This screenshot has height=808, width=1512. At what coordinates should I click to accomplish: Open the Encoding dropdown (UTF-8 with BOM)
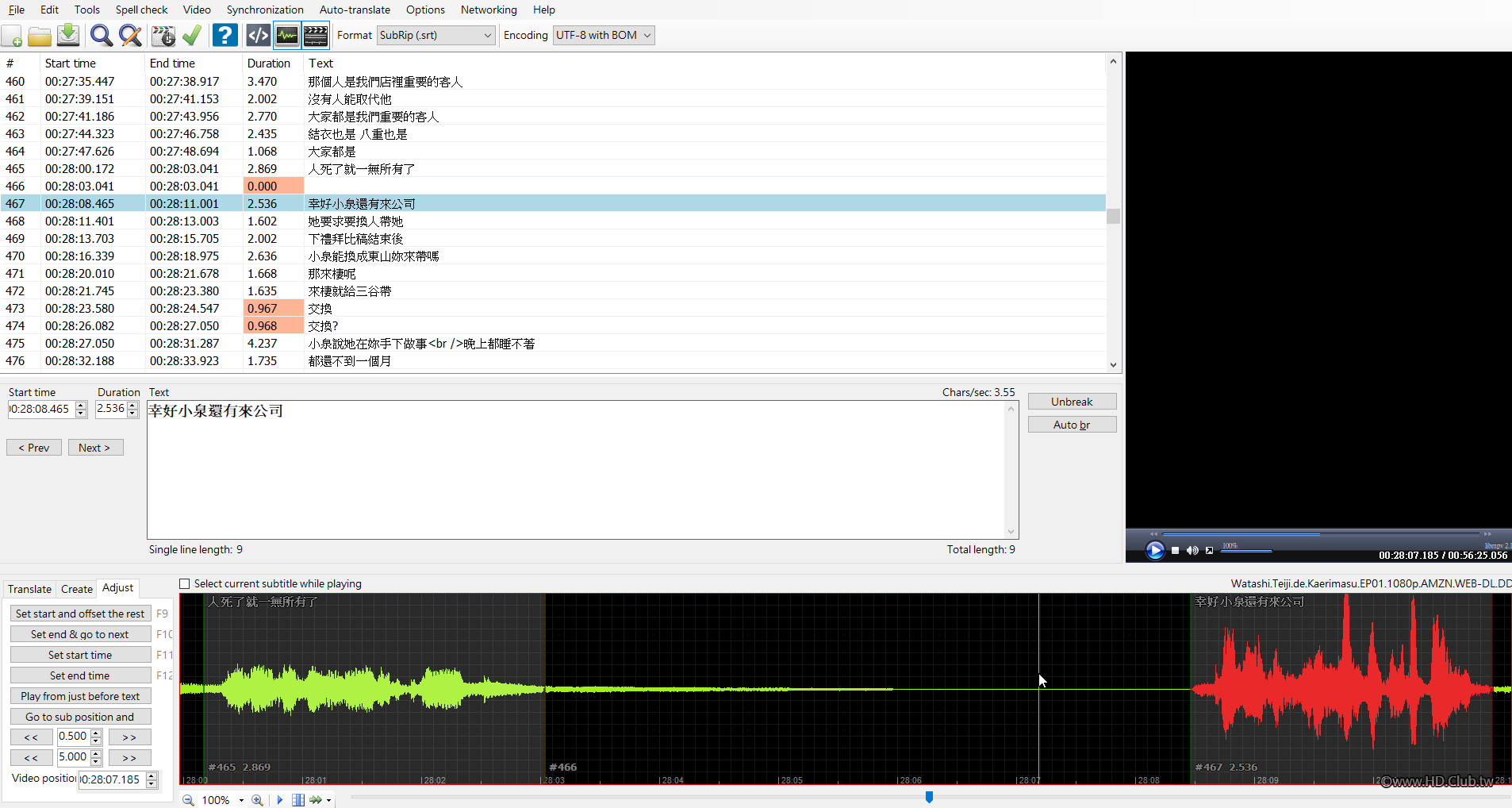point(604,36)
